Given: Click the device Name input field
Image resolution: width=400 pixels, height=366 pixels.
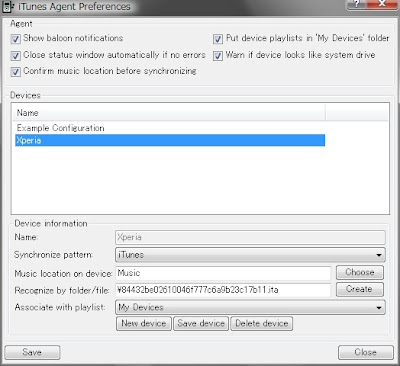Looking at the screenshot, I should (250, 237).
